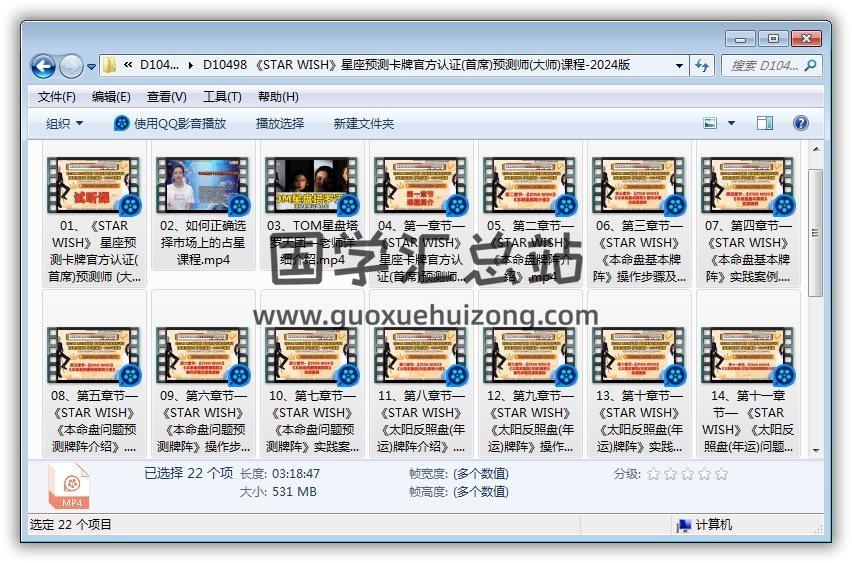Open the 查看(V) menu

(167, 97)
